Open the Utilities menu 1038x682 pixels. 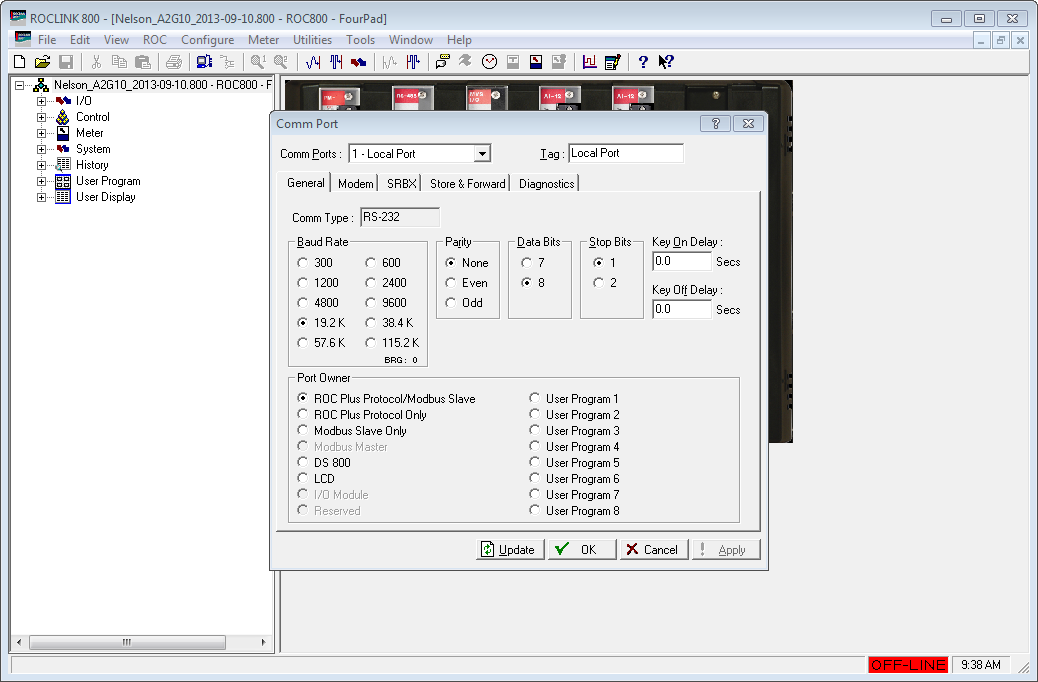312,40
